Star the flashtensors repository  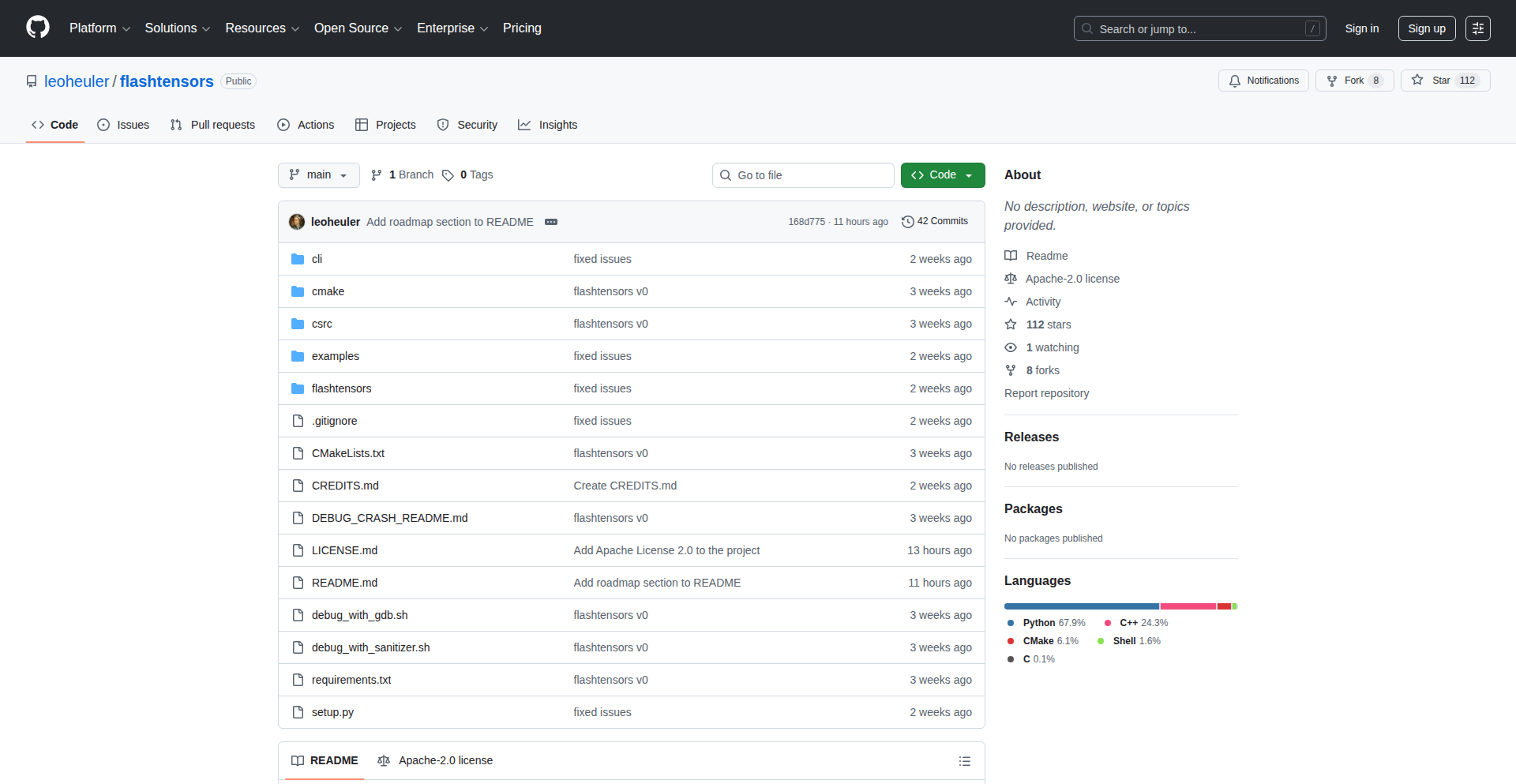pyautogui.click(x=1433, y=81)
